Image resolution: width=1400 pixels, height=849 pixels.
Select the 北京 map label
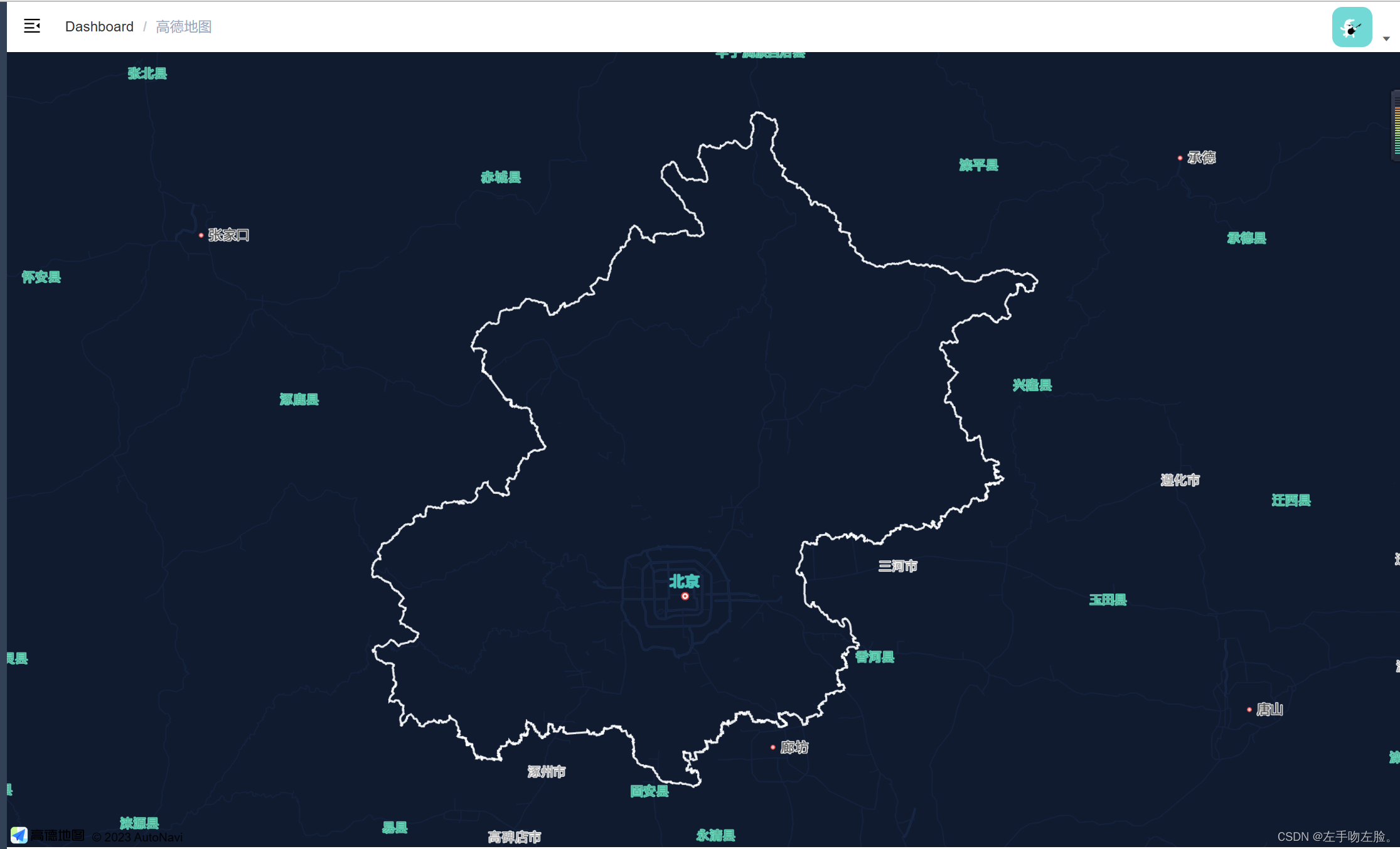click(684, 581)
